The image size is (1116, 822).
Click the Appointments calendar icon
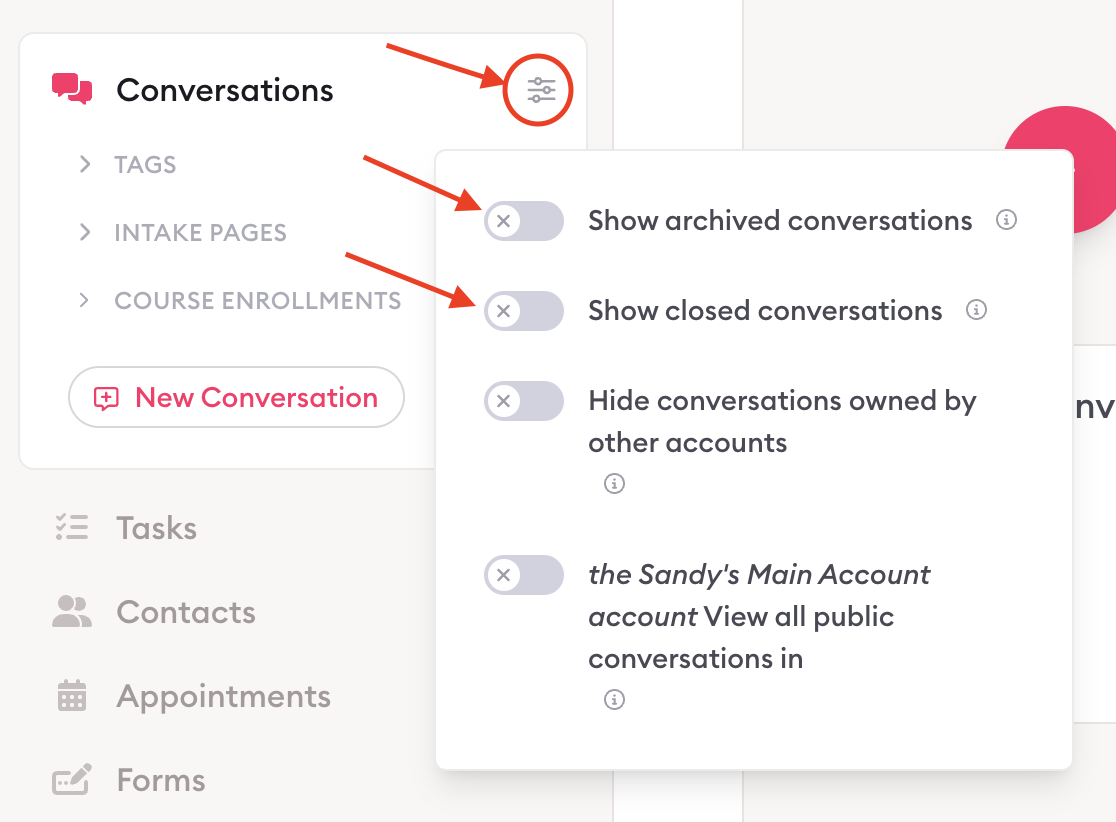click(x=72, y=696)
